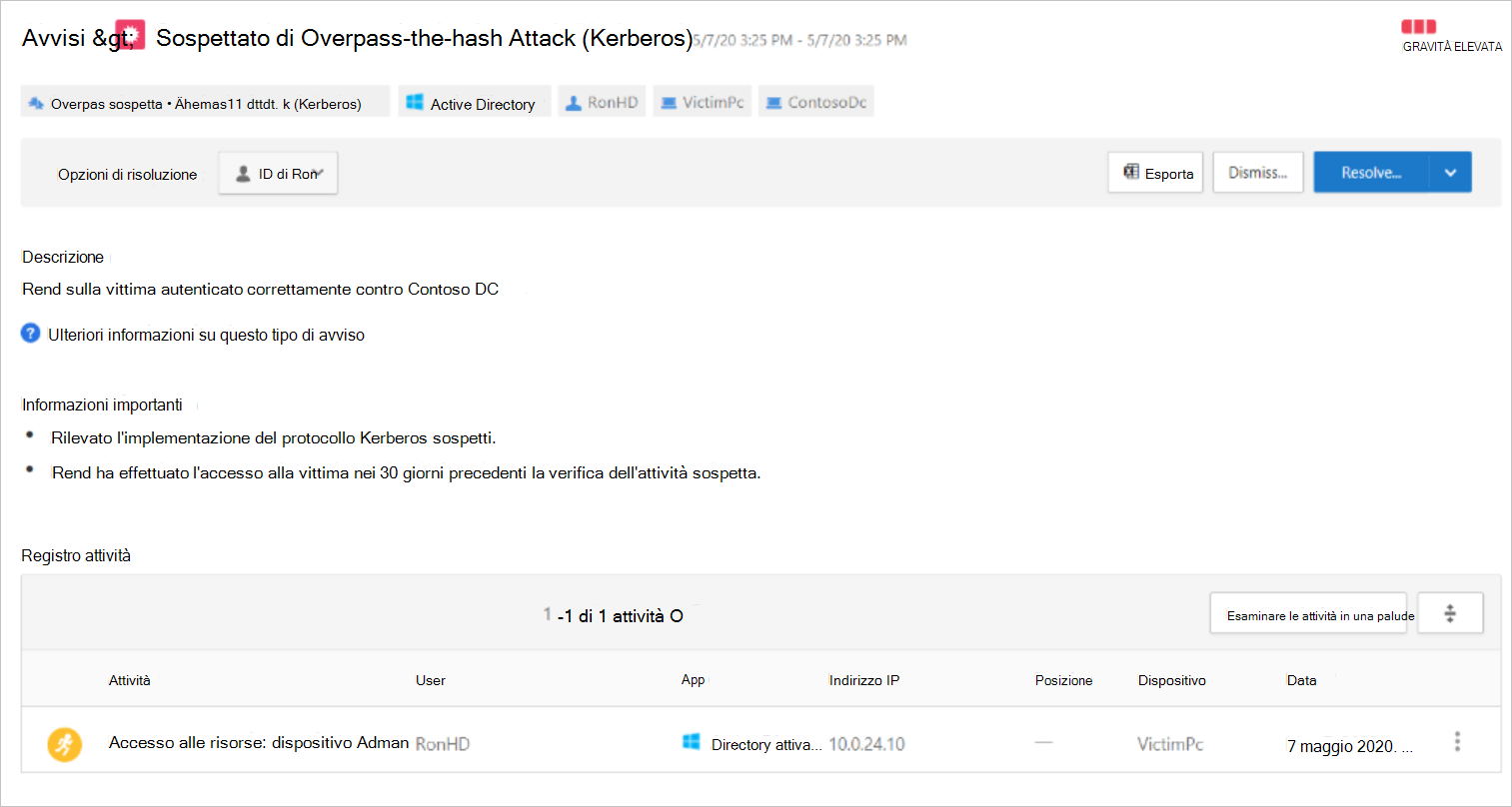This screenshot has width=1512, height=807.
Task: Click the blue Resolve... button
Action: [1371, 173]
